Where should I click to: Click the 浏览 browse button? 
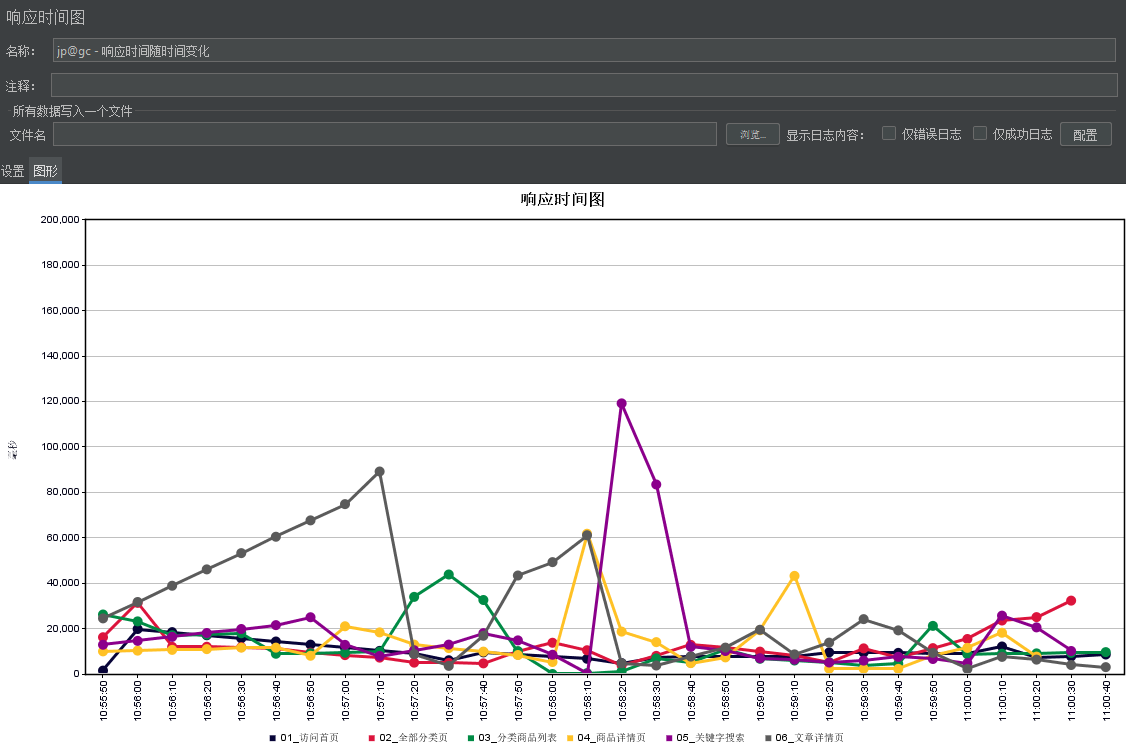(x=753, y=134)
